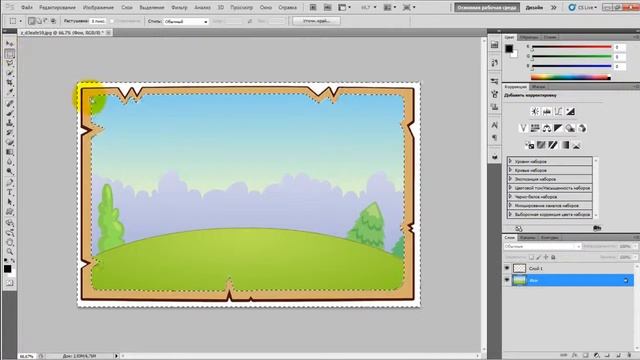Add Brightness/Contrast adjustment icon
The width and height of the screenshot is (640, 360).
pos(535,111)
